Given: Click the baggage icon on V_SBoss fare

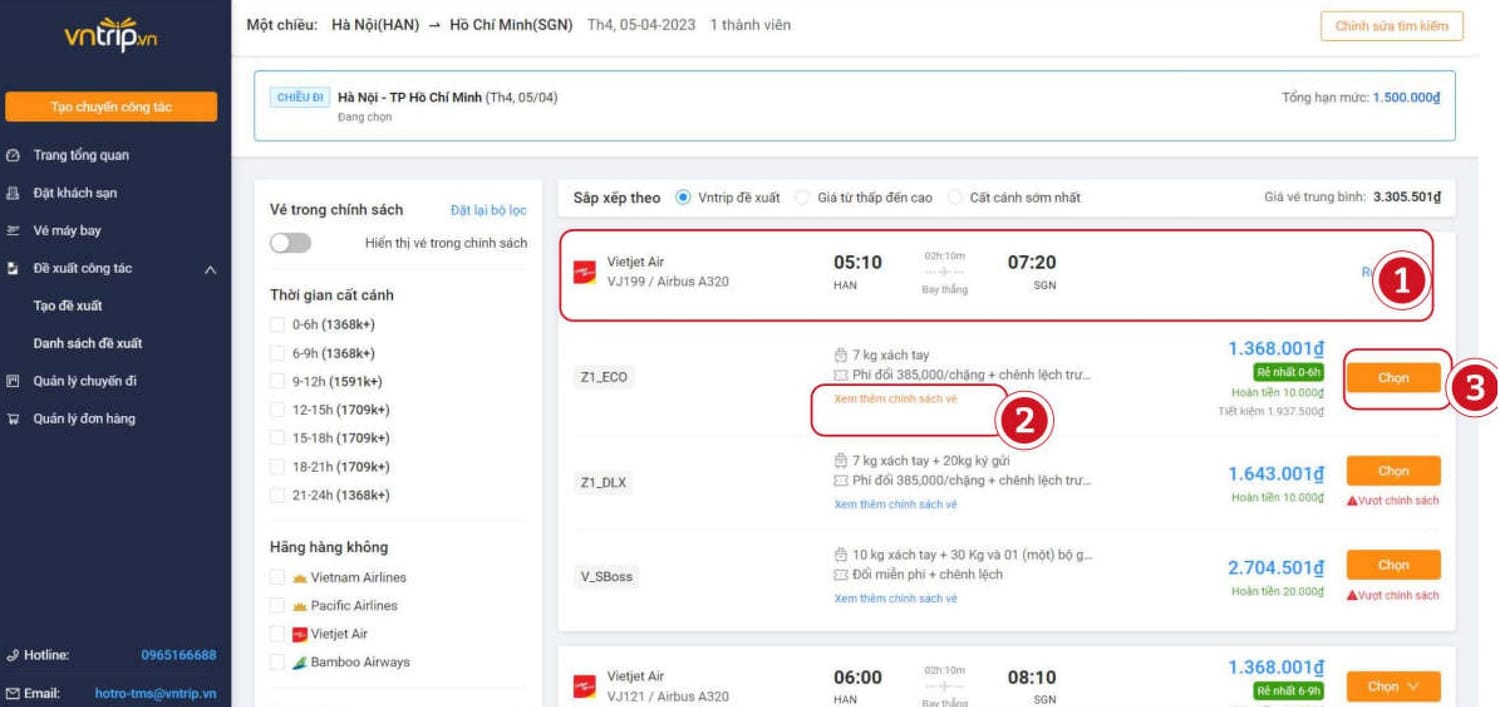Looking at the screenshot, I should 841,555.
